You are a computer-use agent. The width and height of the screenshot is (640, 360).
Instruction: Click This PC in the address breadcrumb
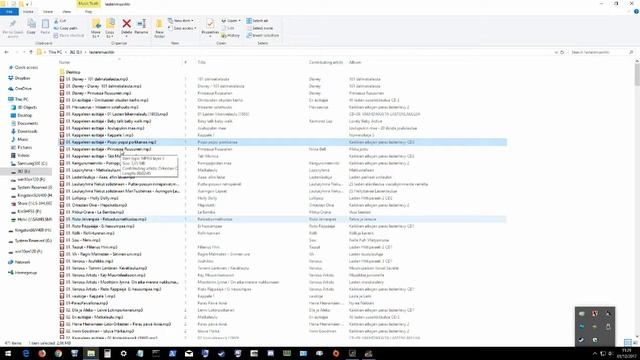[55, 52]
